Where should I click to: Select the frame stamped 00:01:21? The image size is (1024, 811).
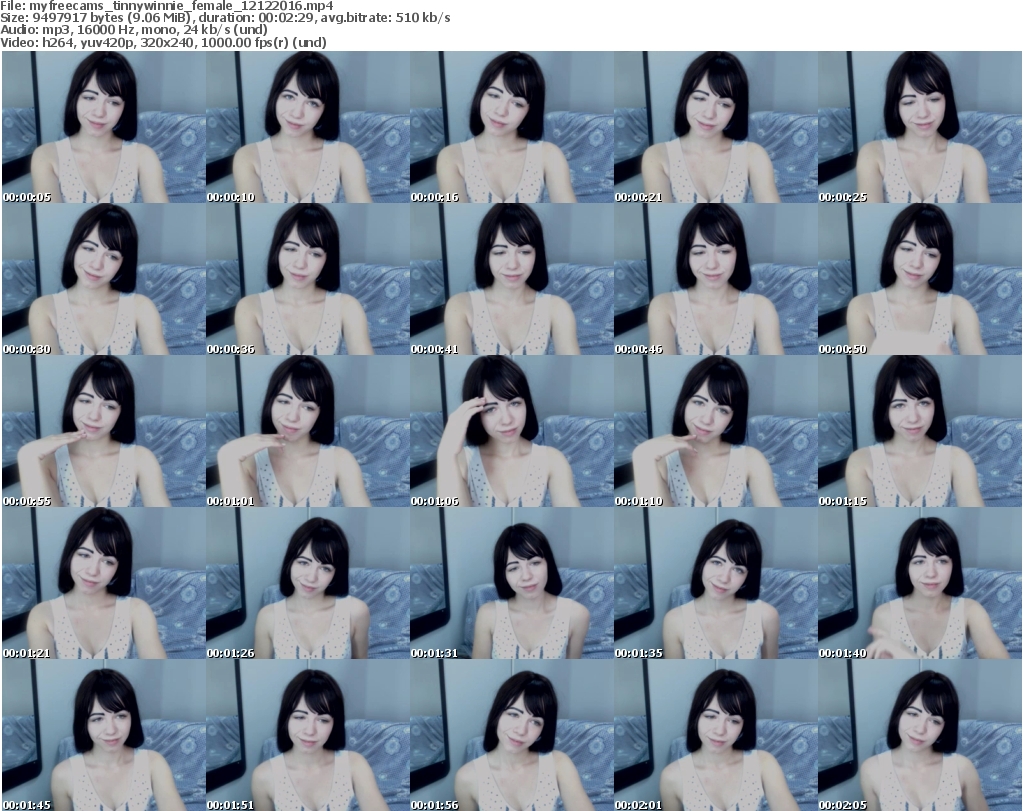(x=104, y=582)
